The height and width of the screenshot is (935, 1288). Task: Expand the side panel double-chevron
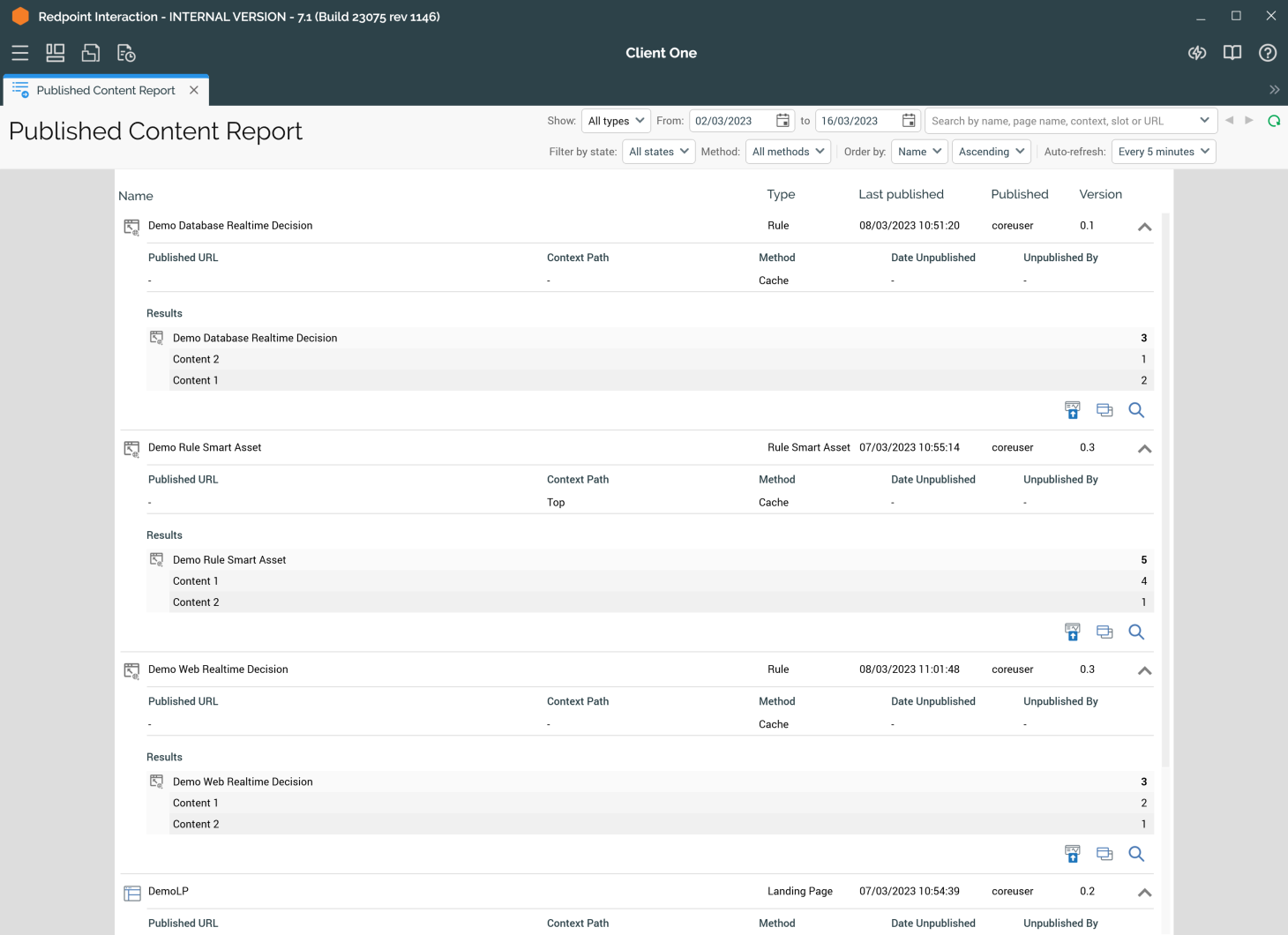[1274, 90]
